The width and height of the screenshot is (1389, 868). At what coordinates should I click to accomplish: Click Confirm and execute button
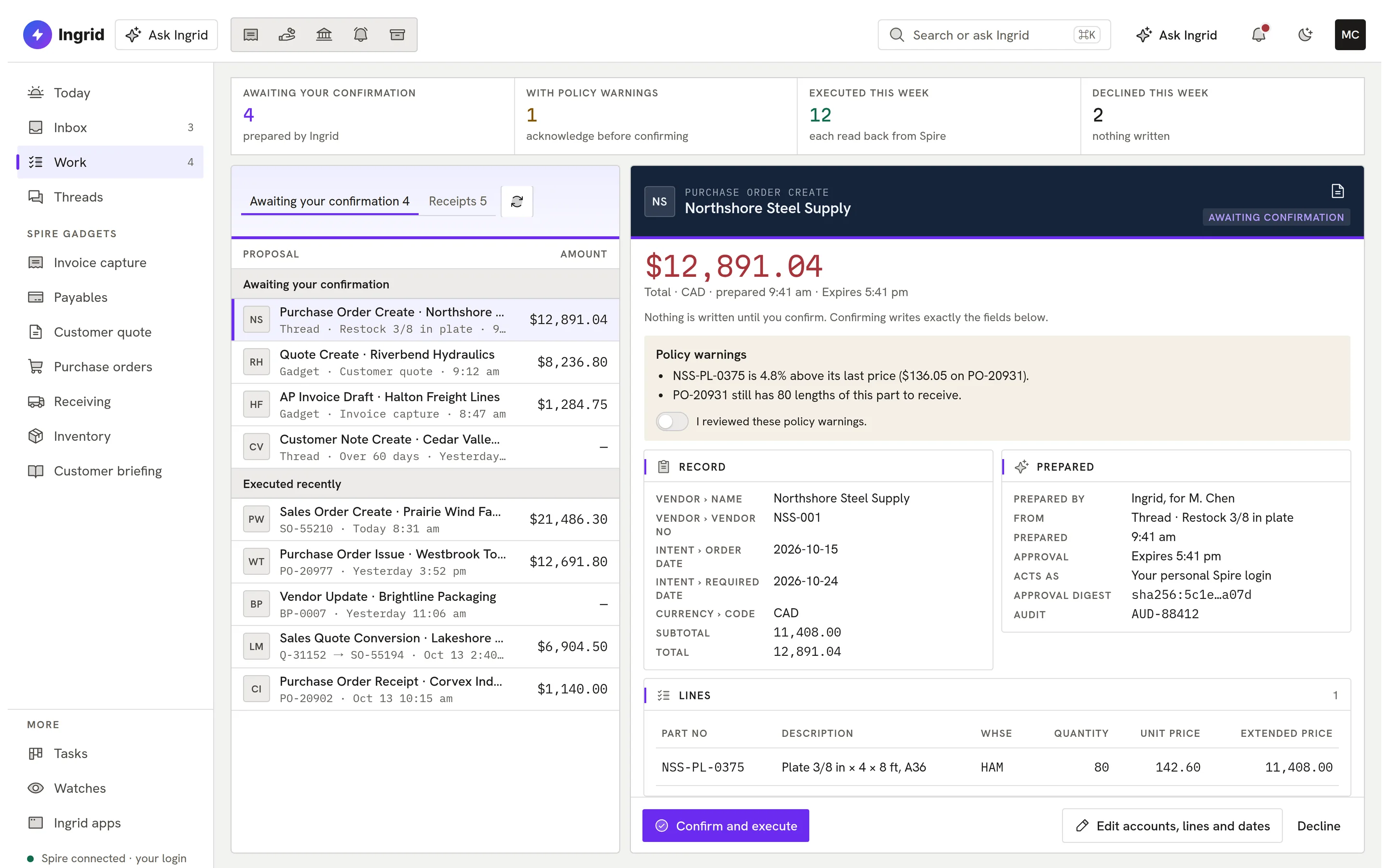click(x=725, y=826)
